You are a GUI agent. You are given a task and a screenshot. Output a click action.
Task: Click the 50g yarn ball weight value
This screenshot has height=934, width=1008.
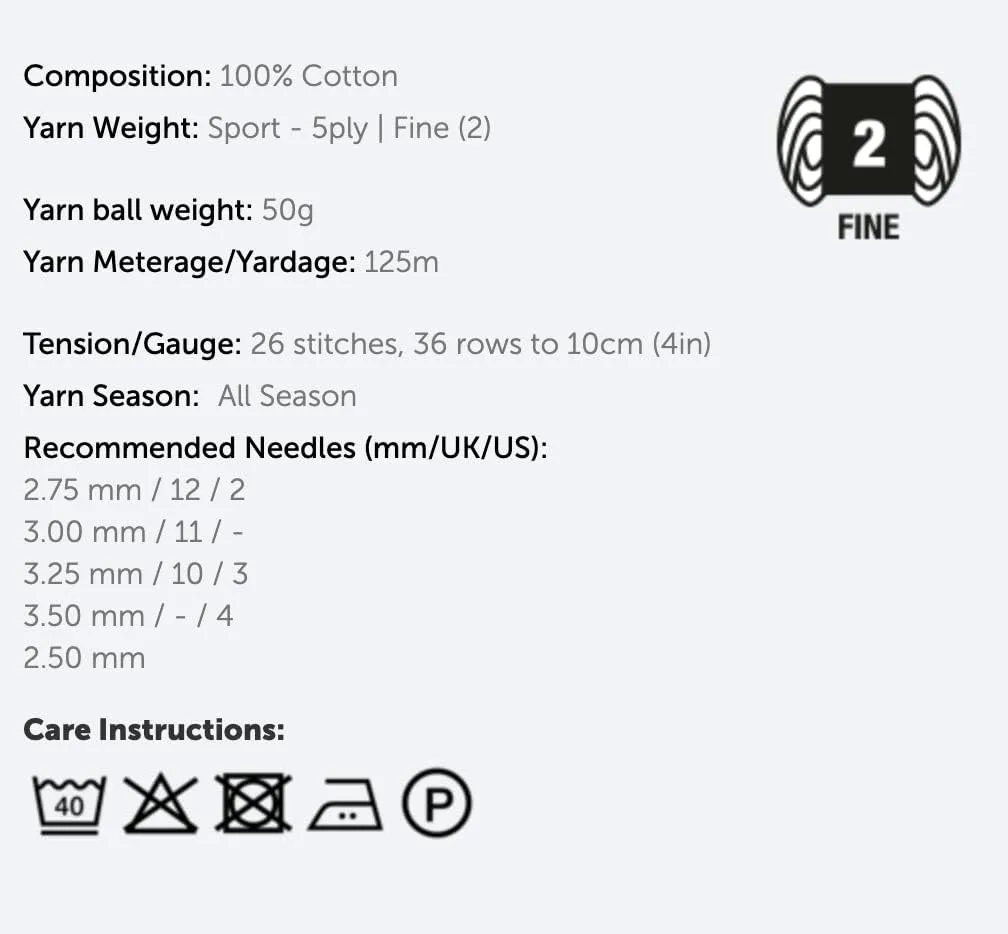(x=287, y=210)
